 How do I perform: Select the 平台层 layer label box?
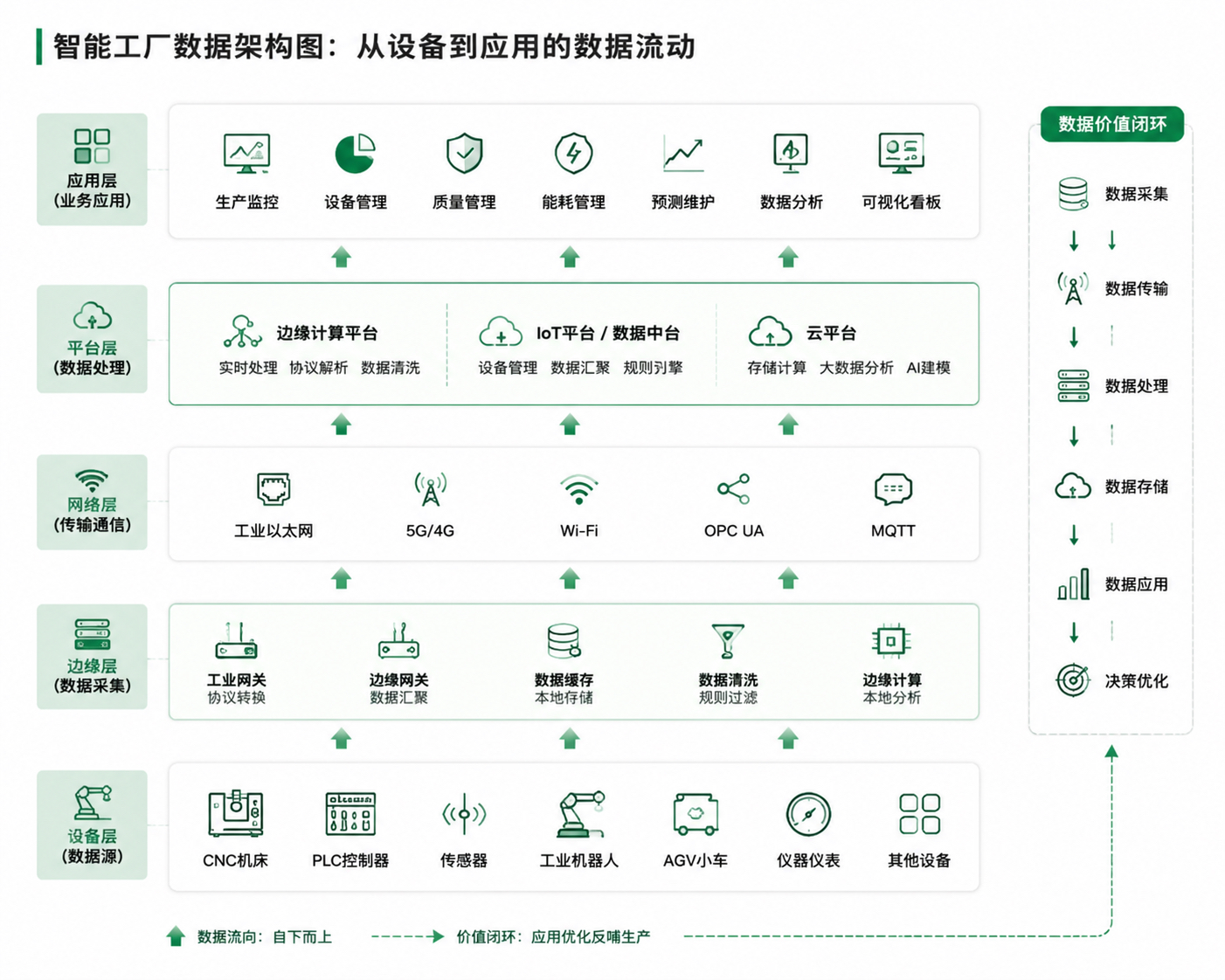point(92,339)
